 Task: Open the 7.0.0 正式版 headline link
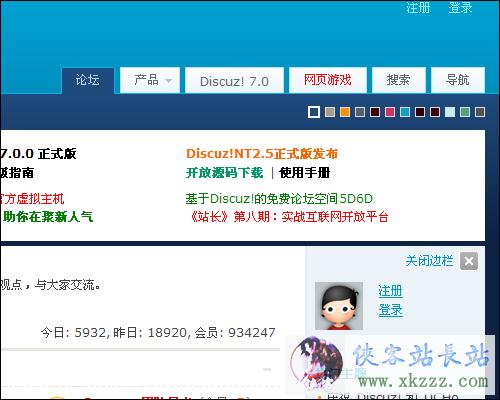[x=38, y=154]
